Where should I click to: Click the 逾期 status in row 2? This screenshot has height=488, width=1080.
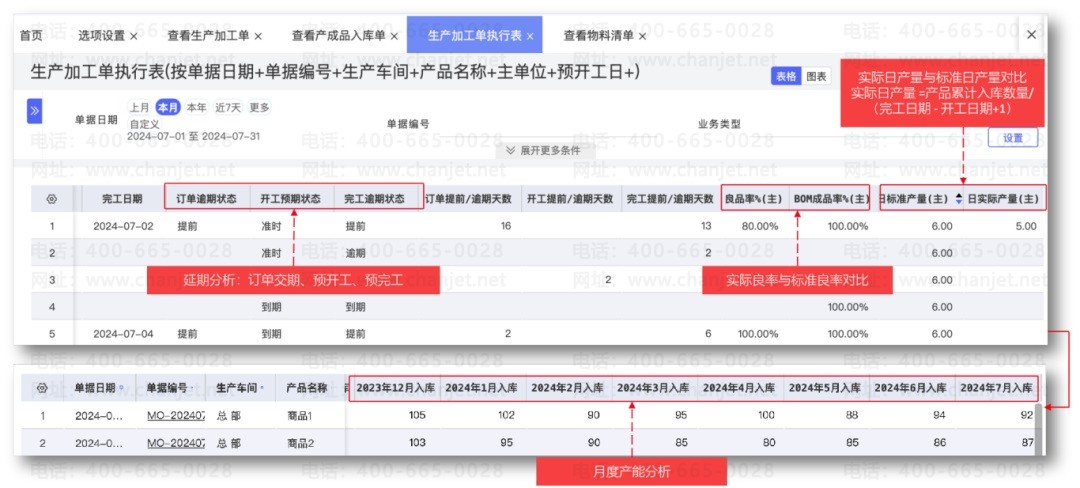pos(355,253)
